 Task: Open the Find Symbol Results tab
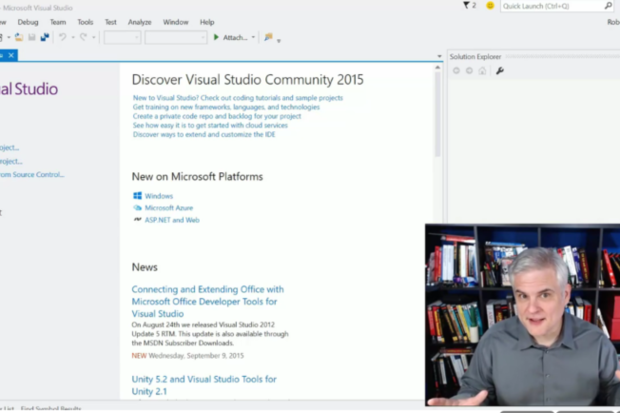pos(51,409)
